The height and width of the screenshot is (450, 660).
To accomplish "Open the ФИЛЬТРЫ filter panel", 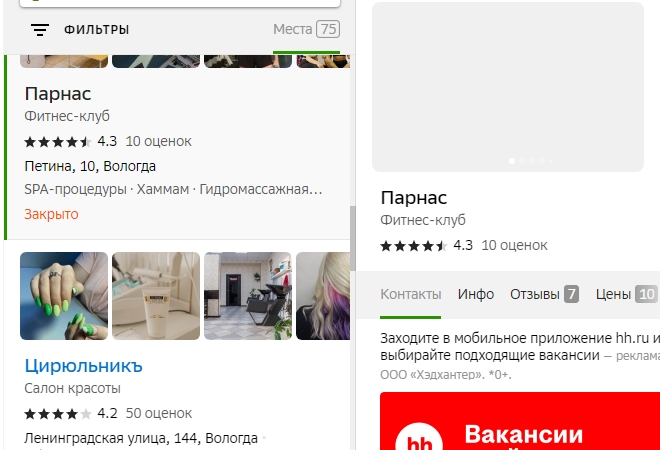I will [x=96, y=30].
